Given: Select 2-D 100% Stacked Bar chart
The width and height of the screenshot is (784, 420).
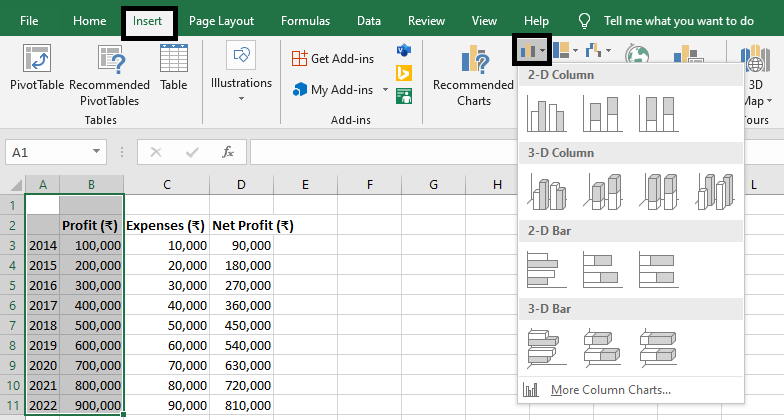Looking at the screenshot, I should 658,270.
